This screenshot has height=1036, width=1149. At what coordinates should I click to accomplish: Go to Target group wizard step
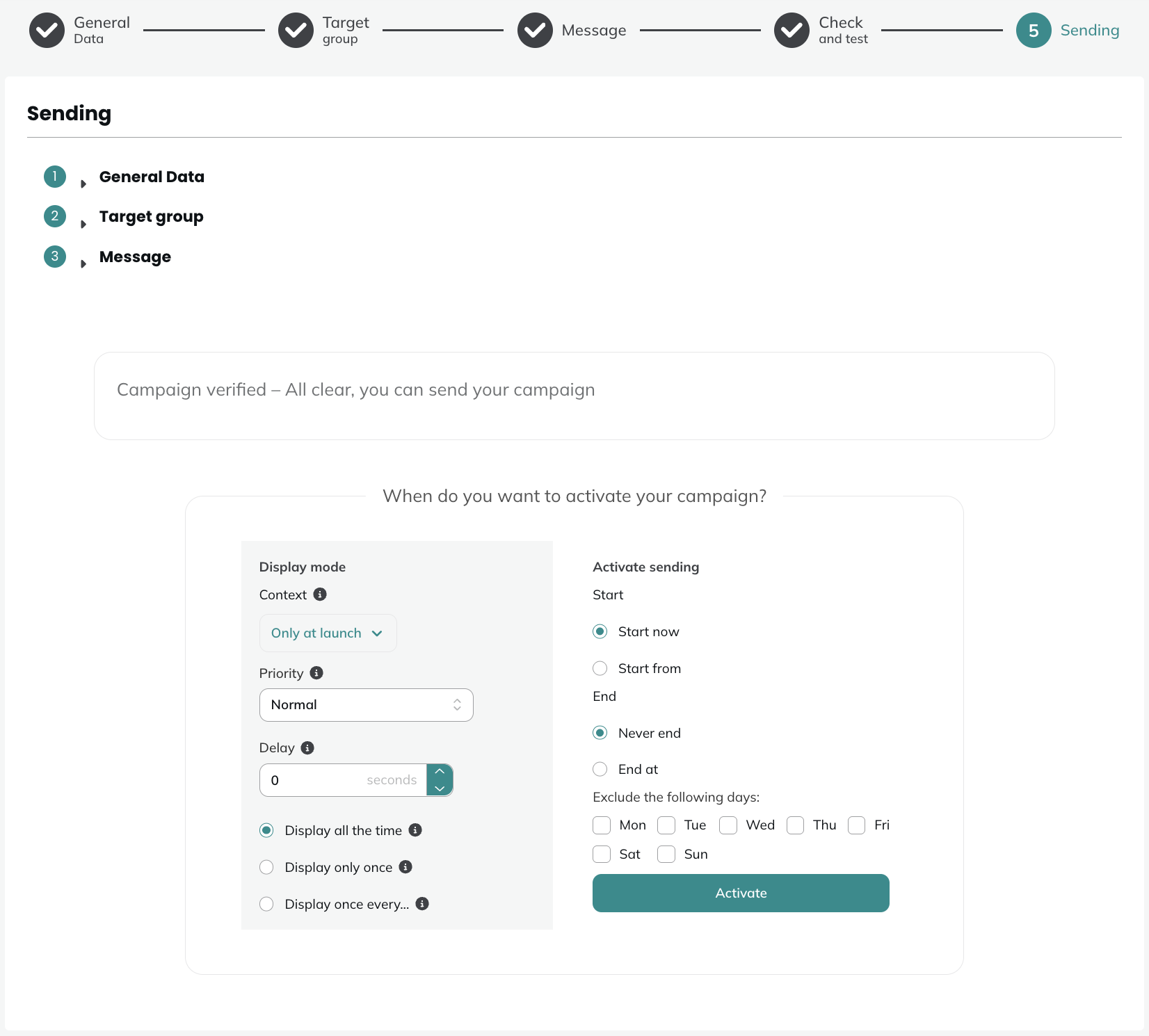(346, 31)
